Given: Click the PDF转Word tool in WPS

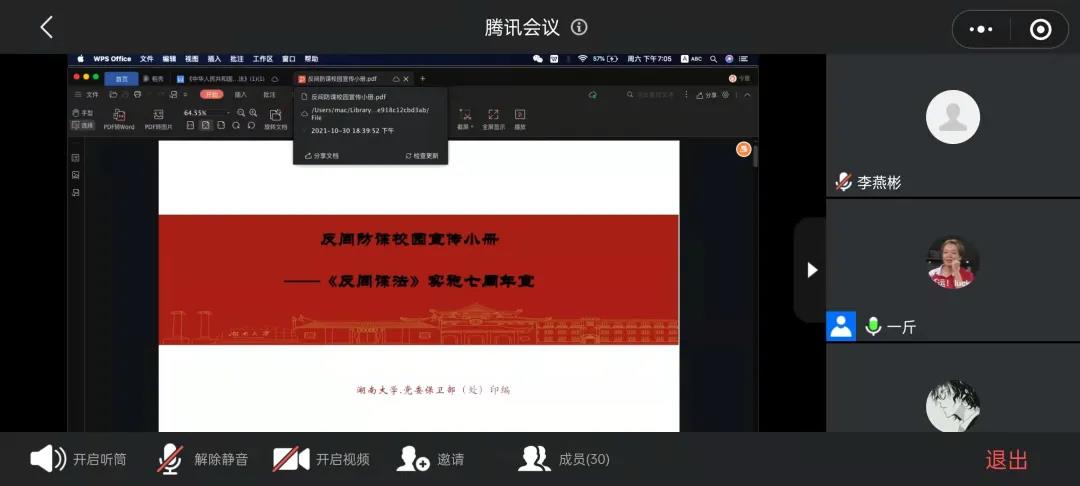Looking at the screenshot, I should point(119,119).
